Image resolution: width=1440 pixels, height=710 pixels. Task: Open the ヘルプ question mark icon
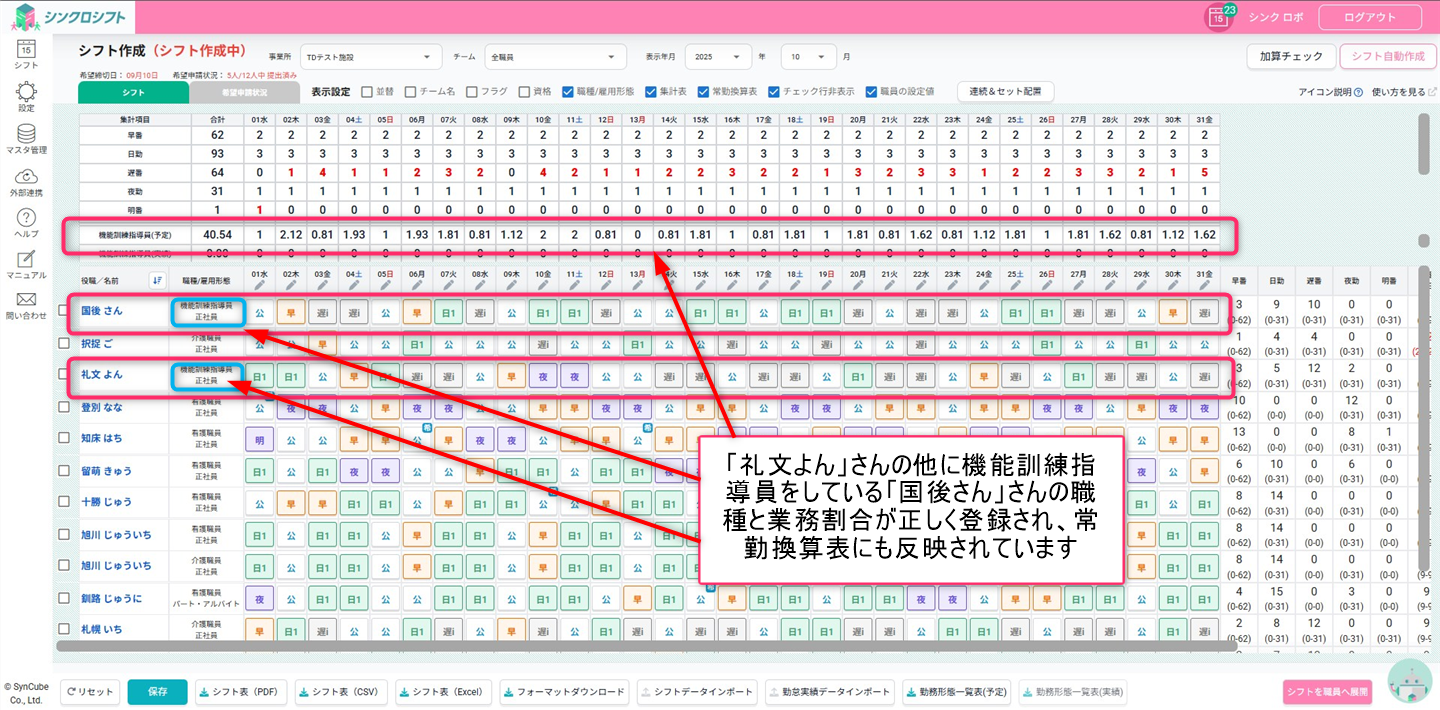click(x=26, y=218)
